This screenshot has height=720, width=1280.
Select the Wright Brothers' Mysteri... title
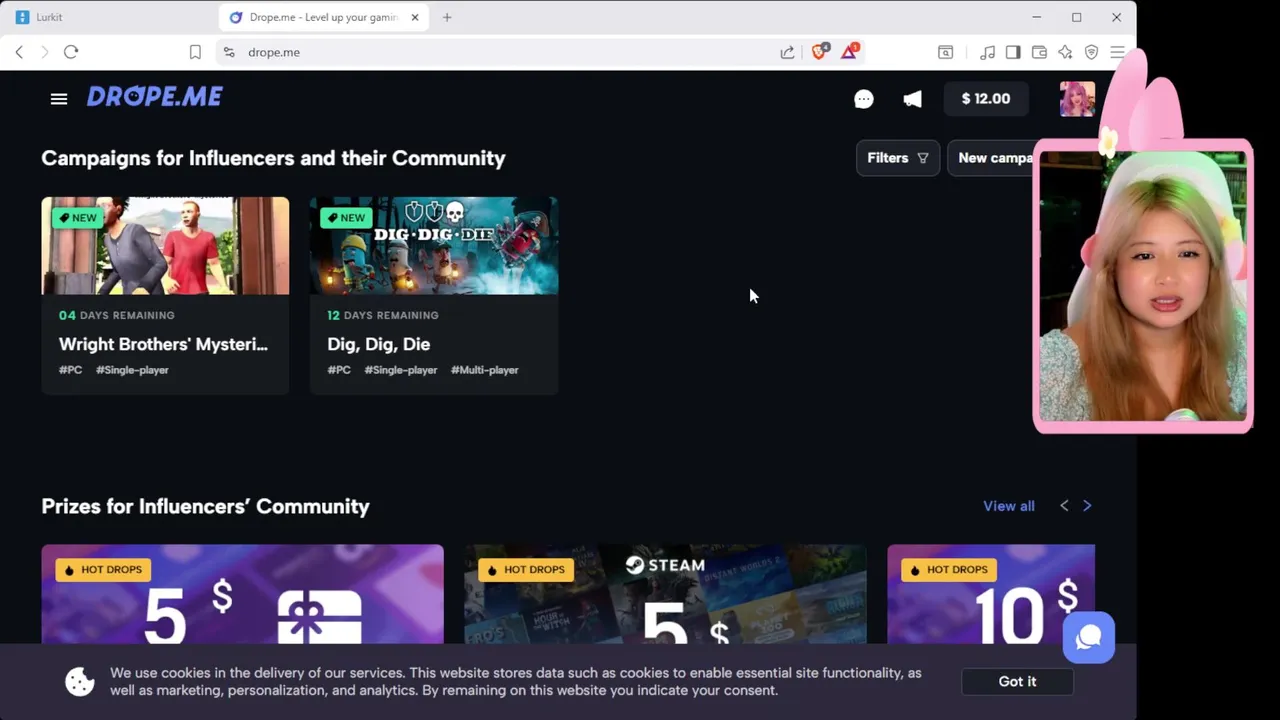[x=163, y=344]
